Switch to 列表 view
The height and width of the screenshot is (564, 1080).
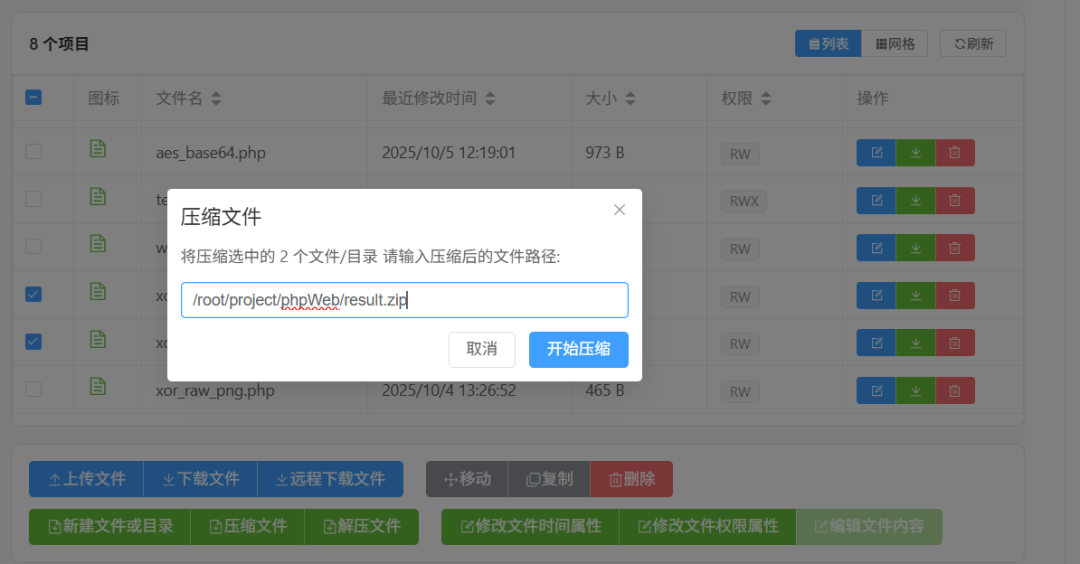[x=828, y=44]
